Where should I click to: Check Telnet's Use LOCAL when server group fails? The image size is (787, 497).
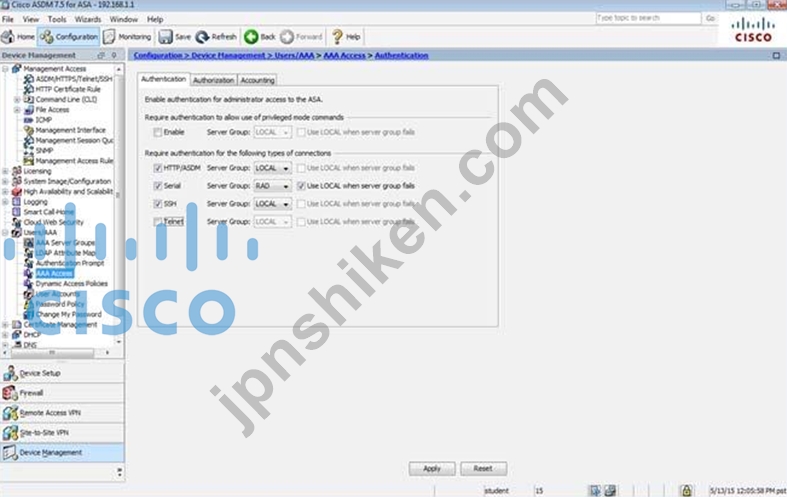click(301, 222)
